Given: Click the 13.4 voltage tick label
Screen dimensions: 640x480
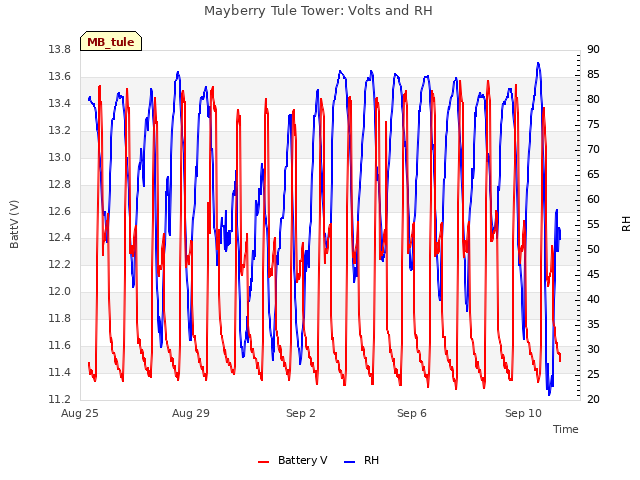Looking at the screenshot, I should (x=60, y=104).
